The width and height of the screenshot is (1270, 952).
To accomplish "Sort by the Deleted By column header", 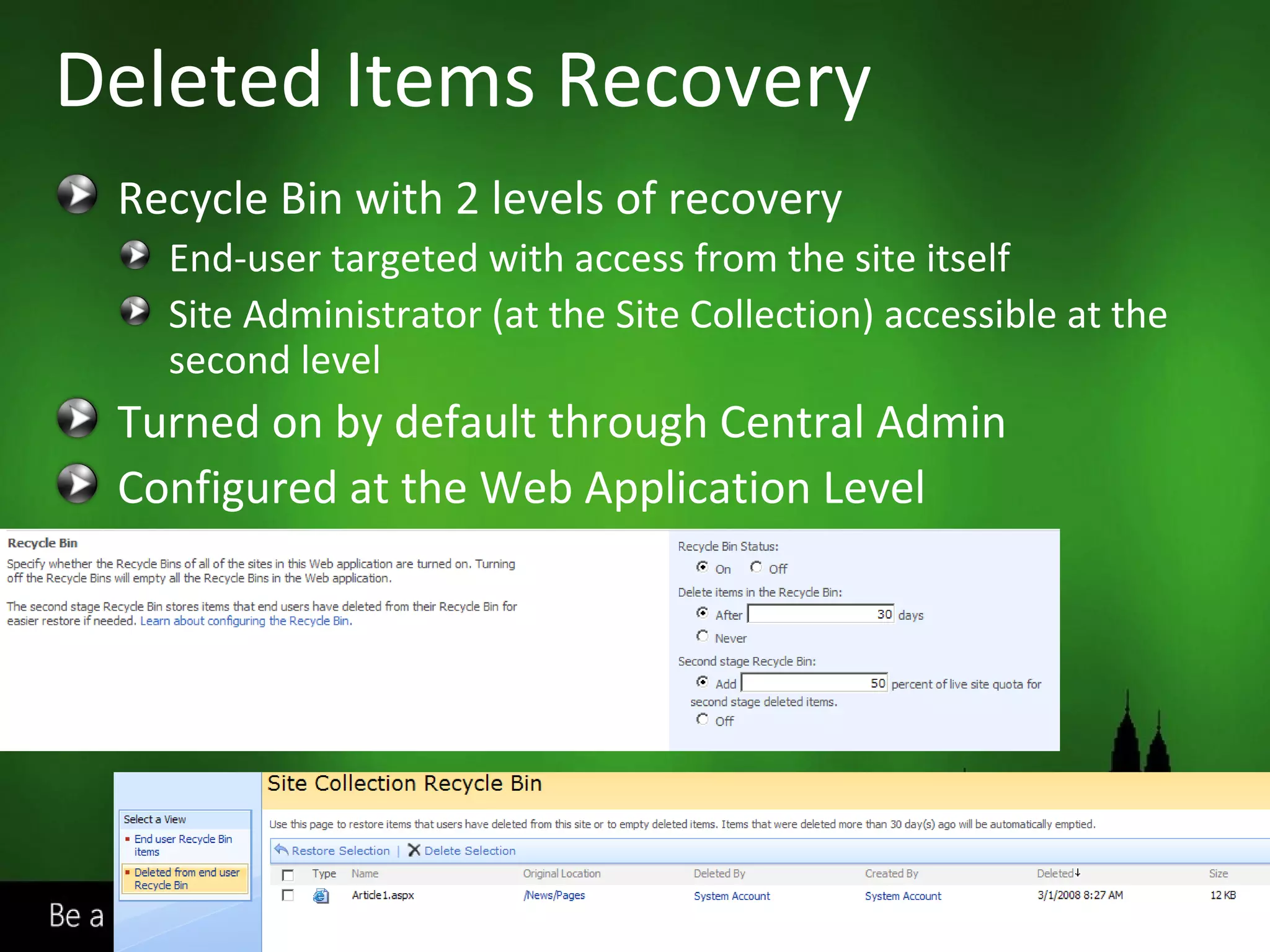I will pos(719,874).
